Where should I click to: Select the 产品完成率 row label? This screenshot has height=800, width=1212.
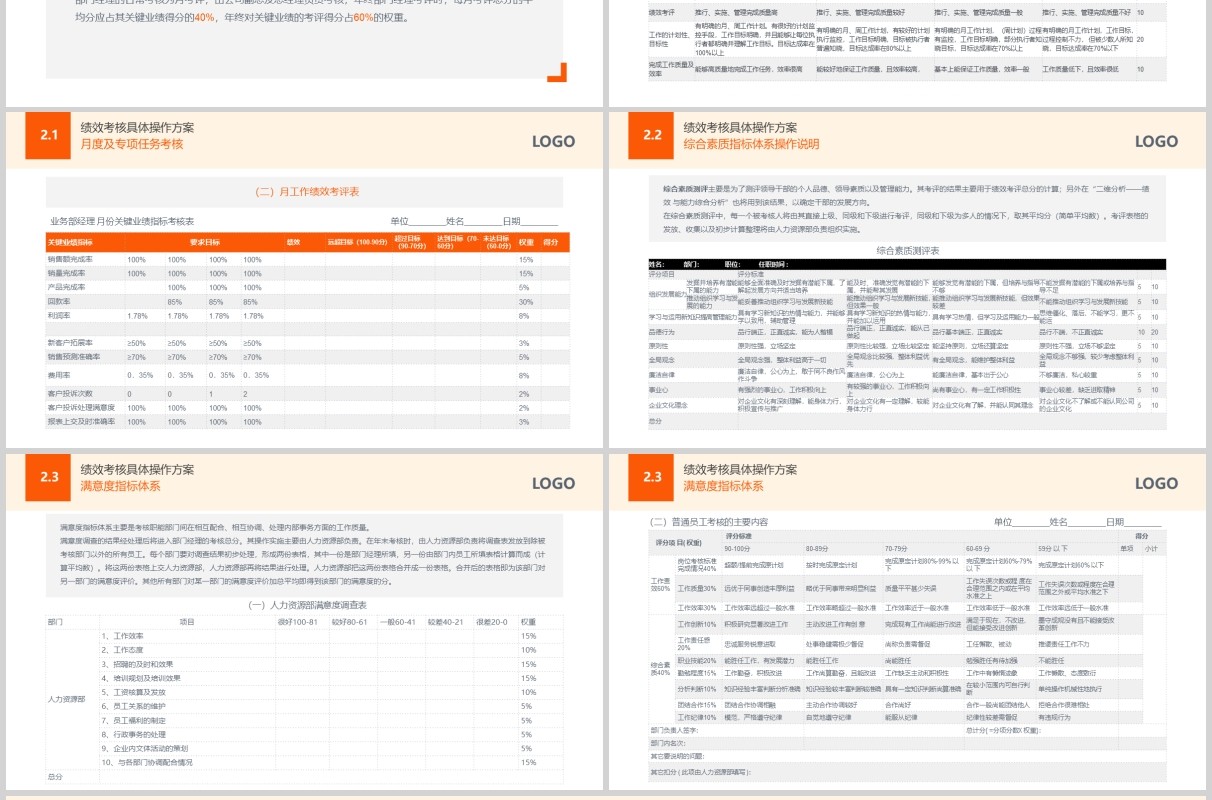(x=67, y=287)
